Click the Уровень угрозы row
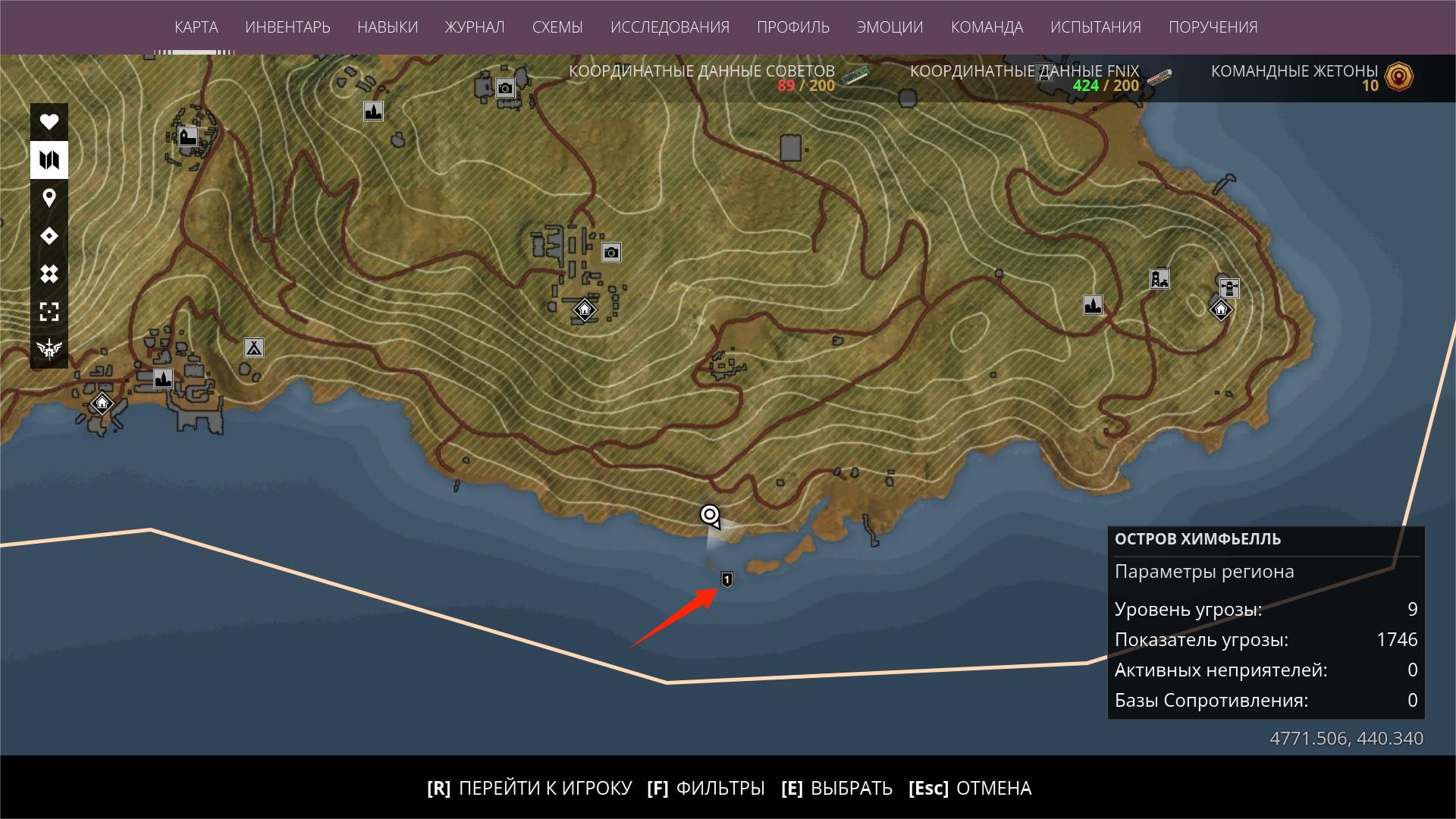Screen dimensions: 1456x819 [x=1266, y=610]
